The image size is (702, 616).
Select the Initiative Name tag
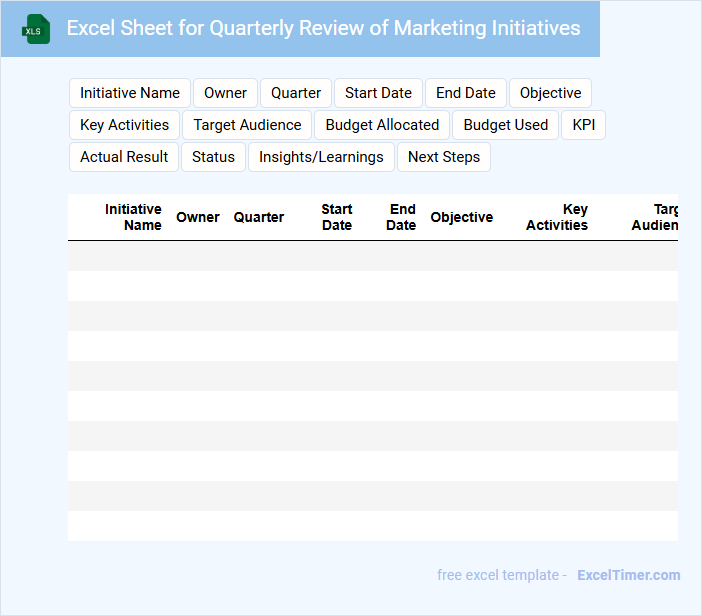tap(130, 93)
